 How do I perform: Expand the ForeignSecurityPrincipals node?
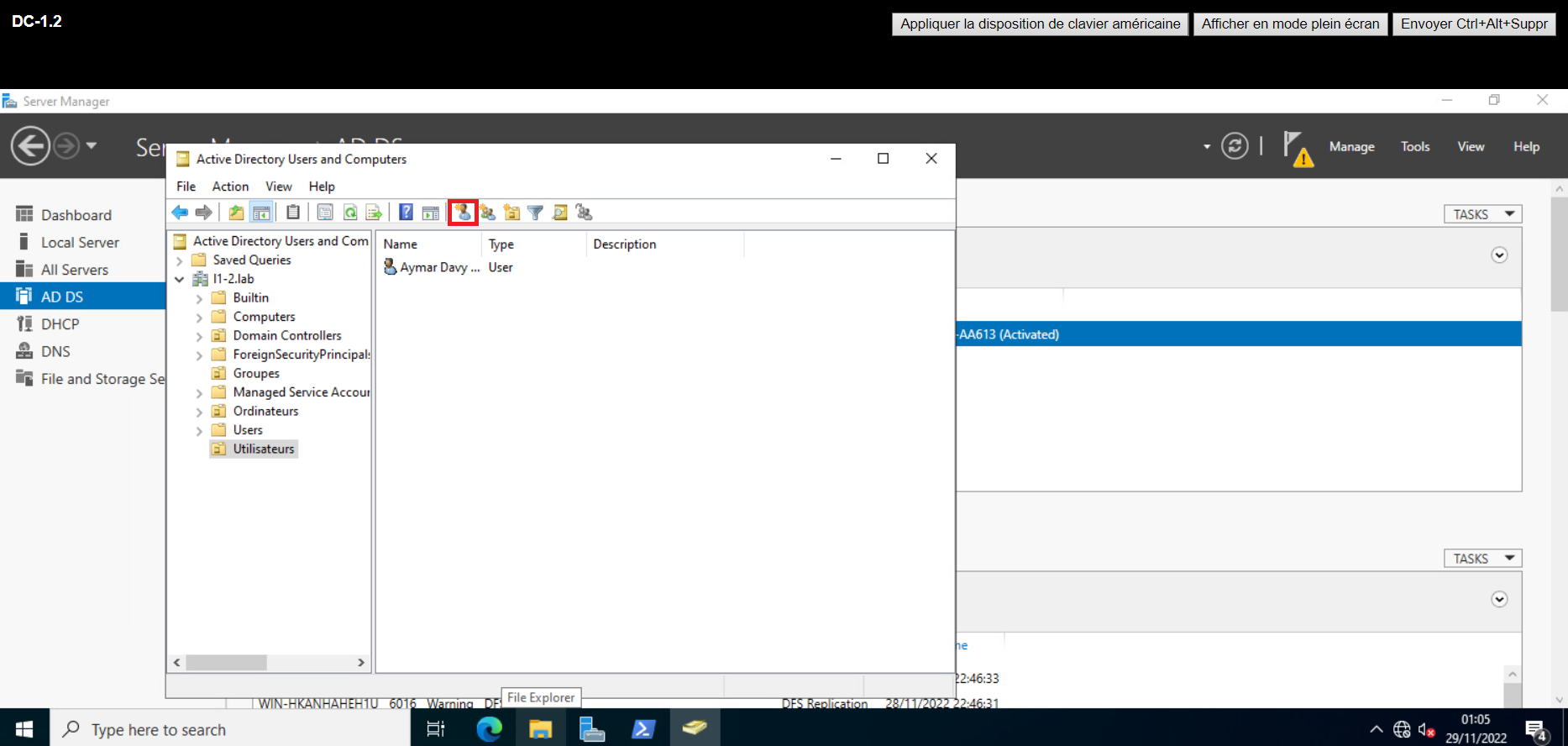pos(199,355)
